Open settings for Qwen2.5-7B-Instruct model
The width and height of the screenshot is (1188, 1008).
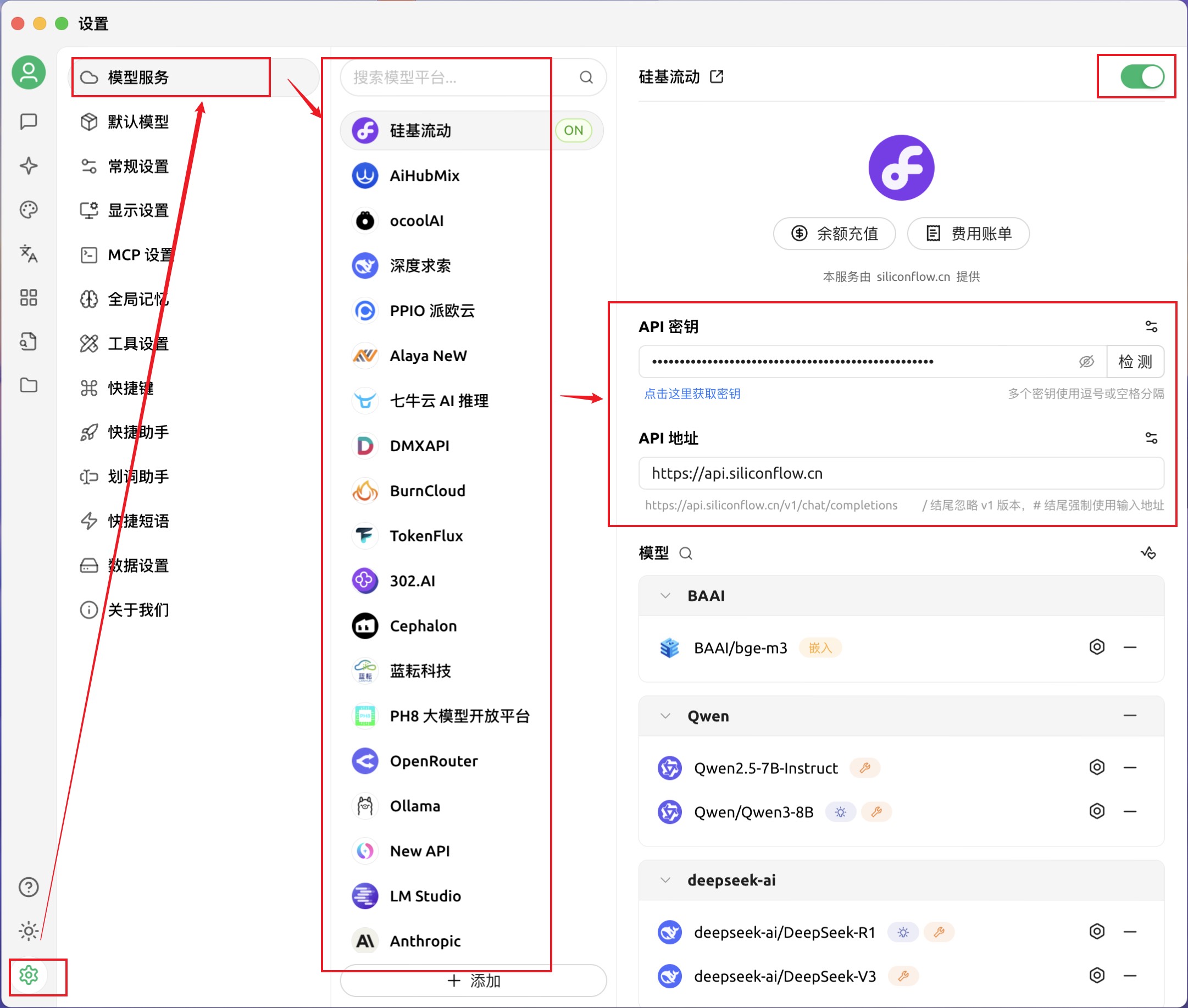coord(1097,767)
